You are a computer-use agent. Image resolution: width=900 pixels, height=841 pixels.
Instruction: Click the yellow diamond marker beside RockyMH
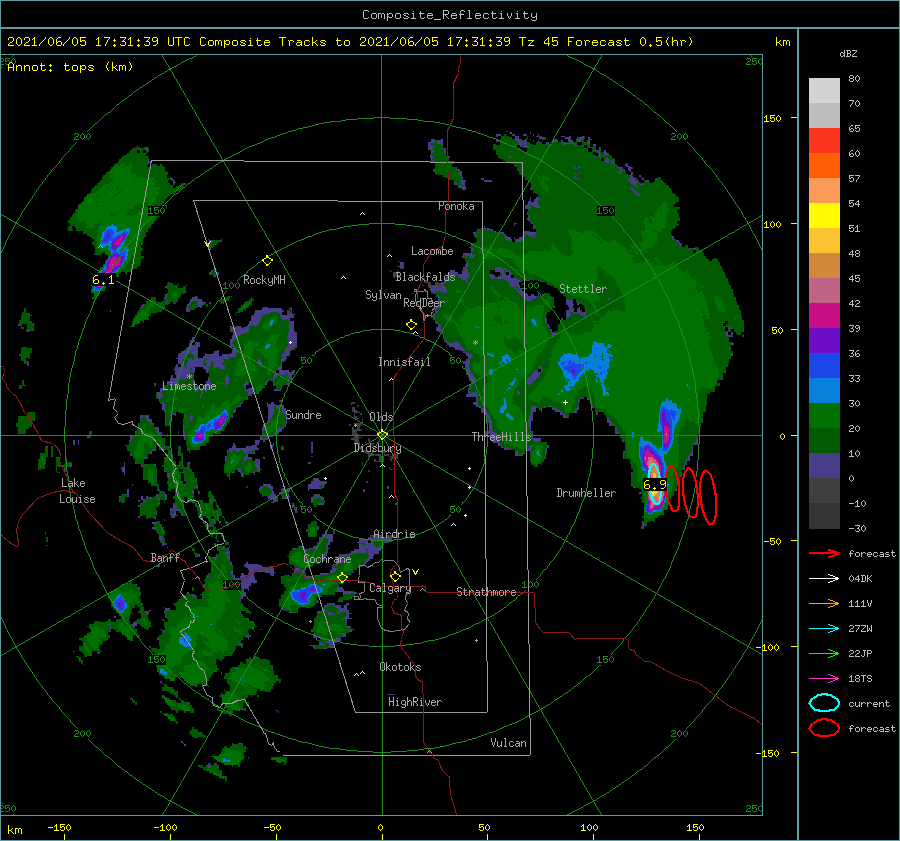(267, 261)
